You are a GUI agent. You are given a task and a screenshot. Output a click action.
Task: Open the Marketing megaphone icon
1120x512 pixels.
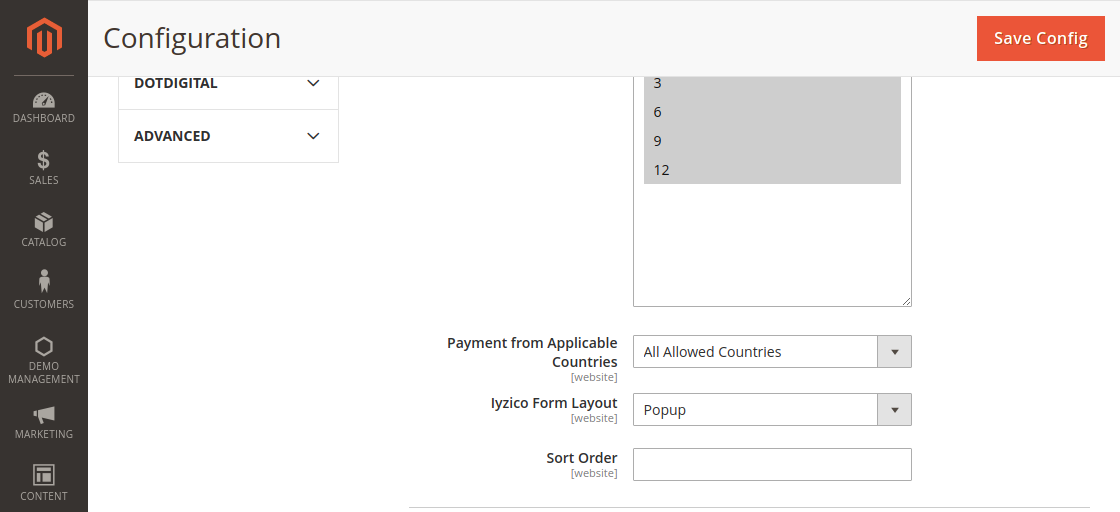coord(44,415)
